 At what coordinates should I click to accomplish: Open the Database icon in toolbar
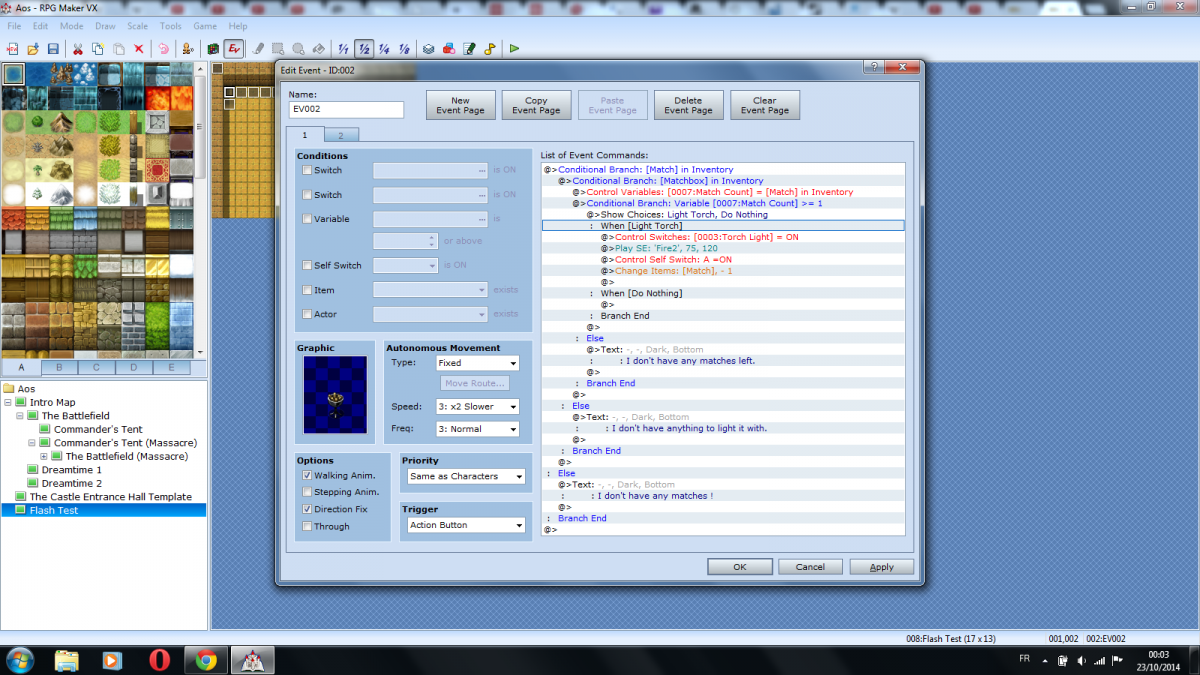[429, 48]
